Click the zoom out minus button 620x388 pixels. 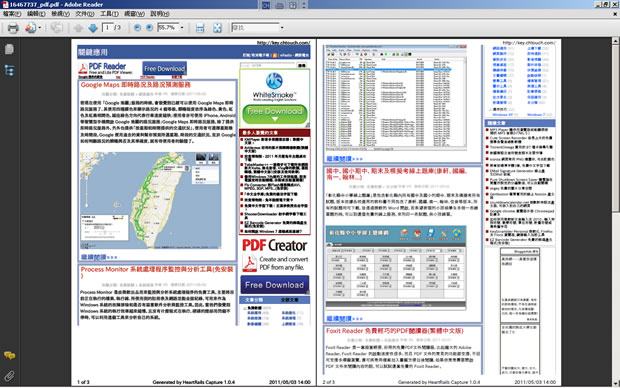pos(137,28)
